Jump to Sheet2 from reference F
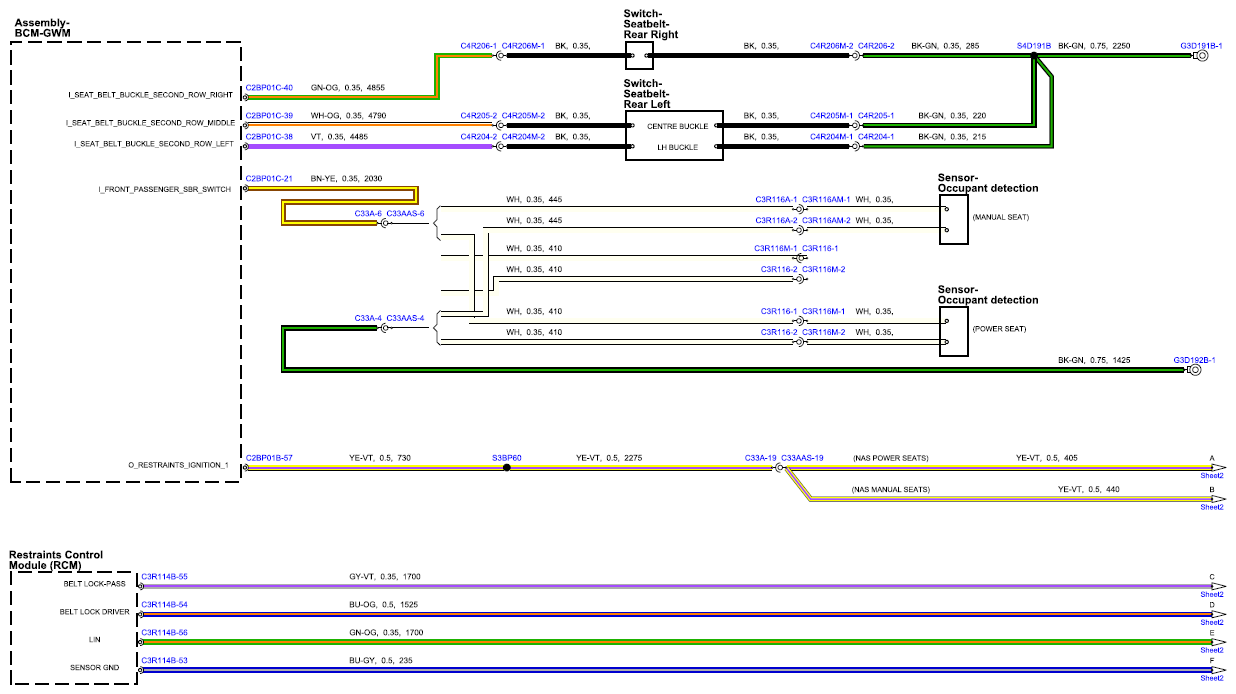1236x694 pixels. [x=1212, y=678]
